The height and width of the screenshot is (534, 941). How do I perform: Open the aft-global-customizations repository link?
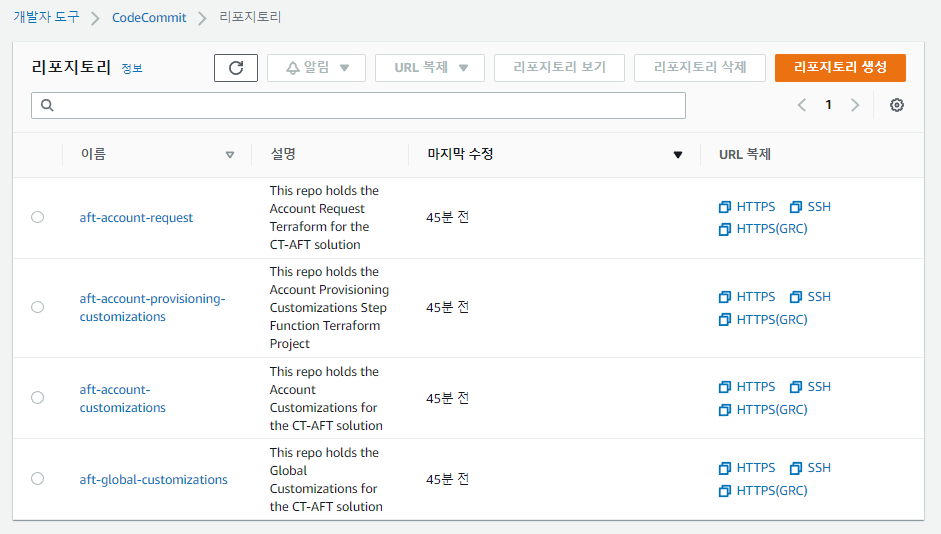(x=154, y=479)
